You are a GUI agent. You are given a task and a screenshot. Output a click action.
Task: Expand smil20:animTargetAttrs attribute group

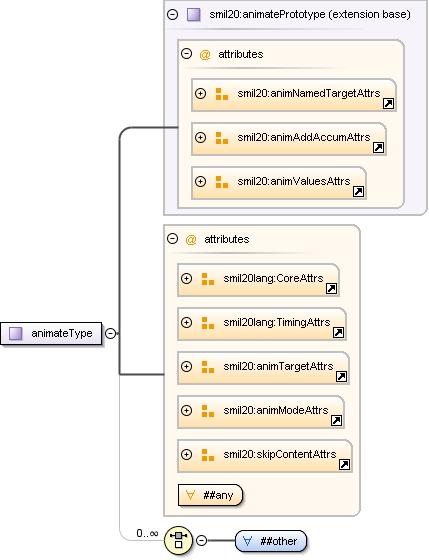tap(186, 366)
